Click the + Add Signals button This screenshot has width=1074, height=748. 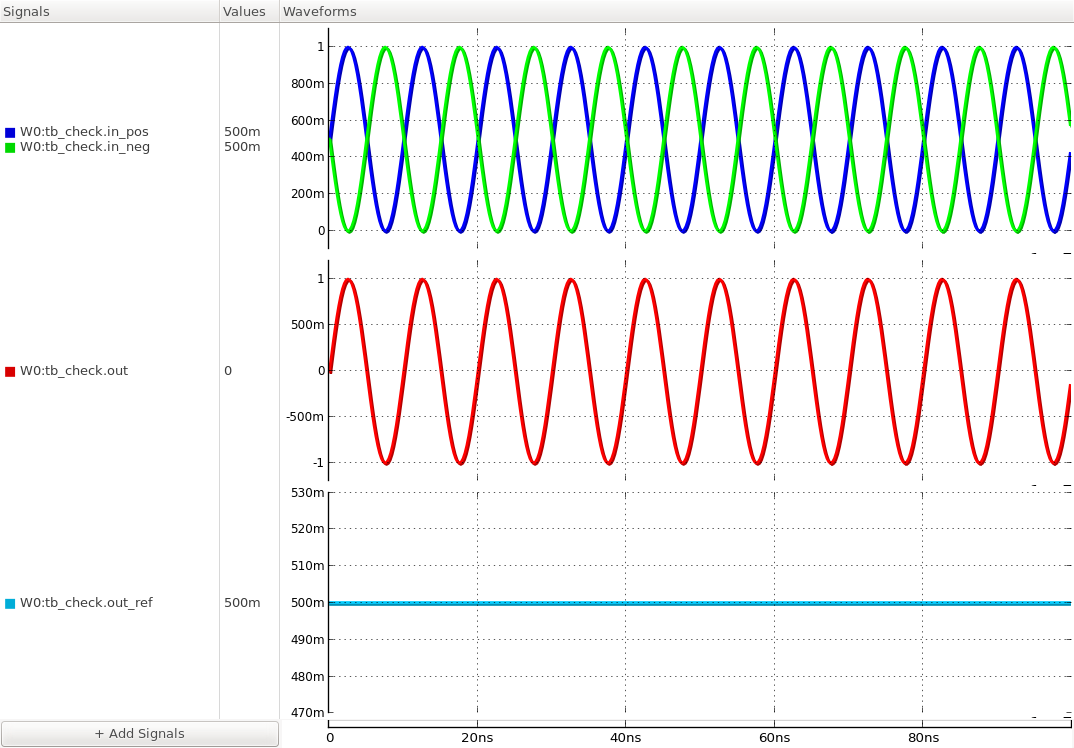(138, 733)
